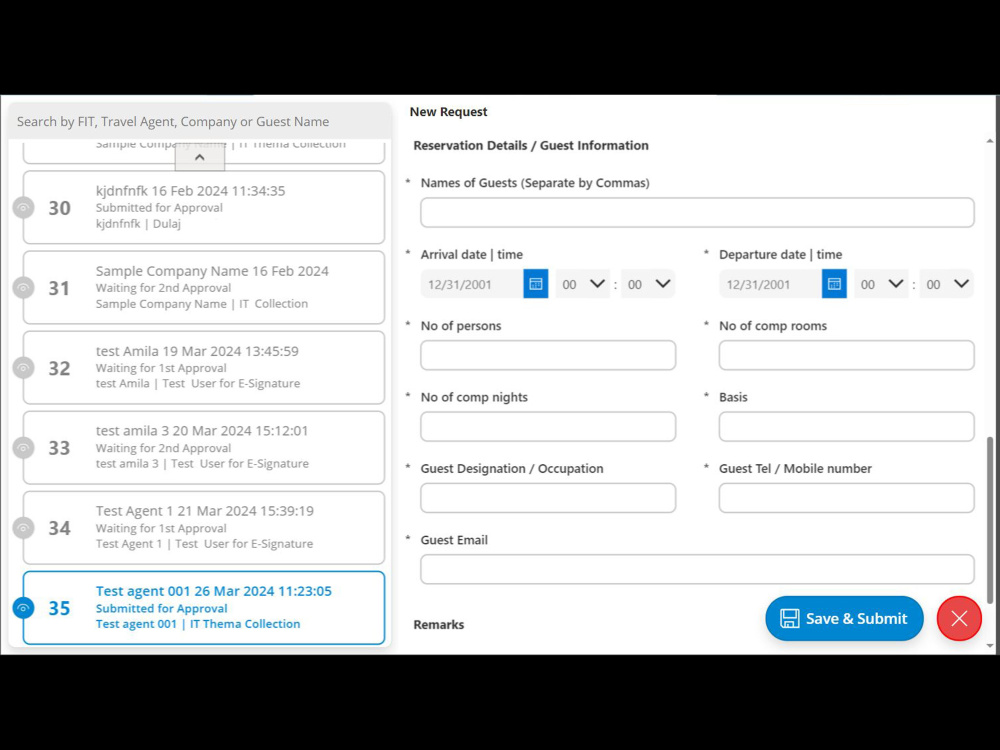Open the Arrival hour dropdown
The width and height of the screenshot is (1000, 750).
(583, 284)
